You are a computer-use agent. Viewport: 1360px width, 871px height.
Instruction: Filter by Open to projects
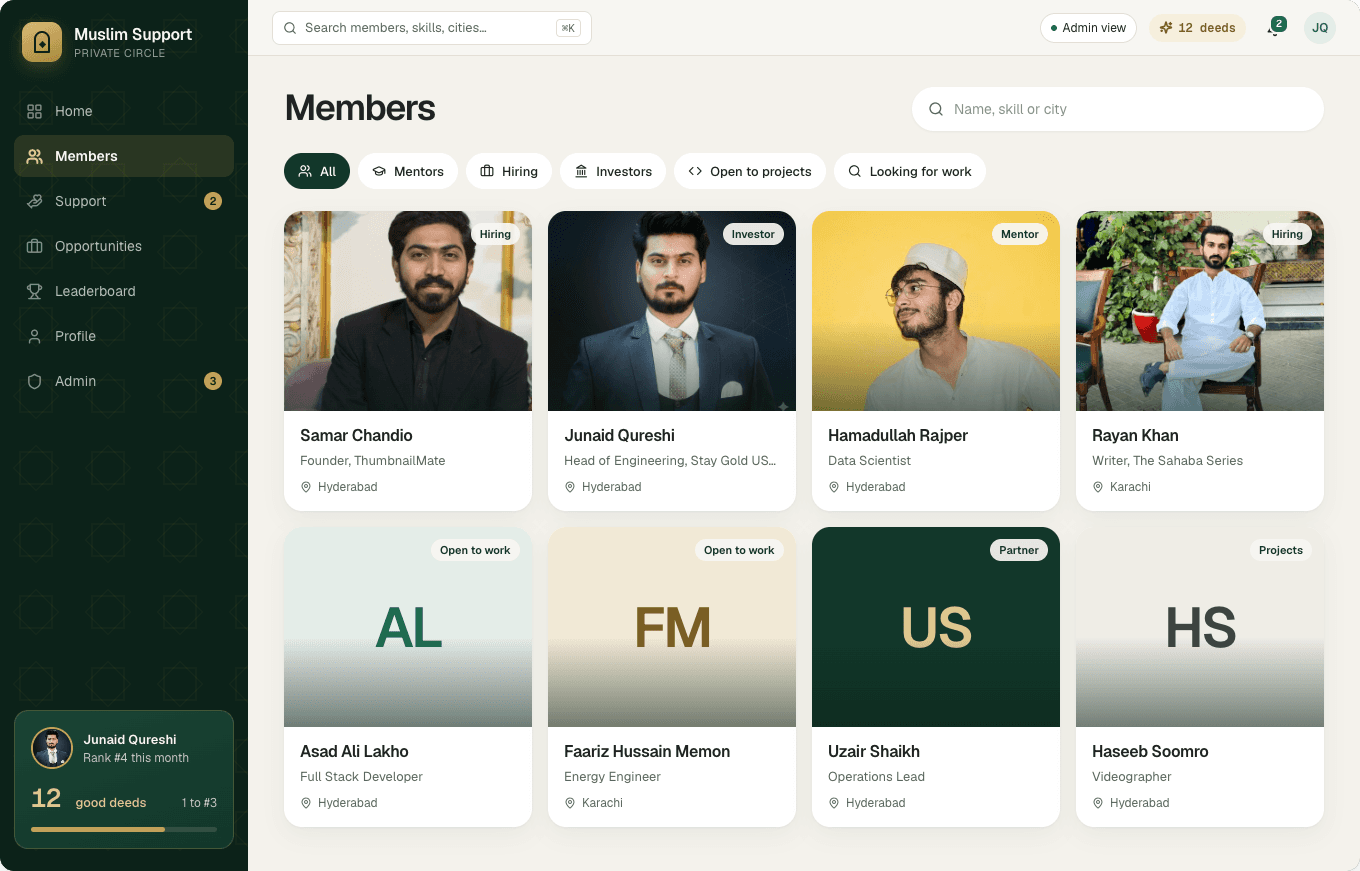click(750, 171)
